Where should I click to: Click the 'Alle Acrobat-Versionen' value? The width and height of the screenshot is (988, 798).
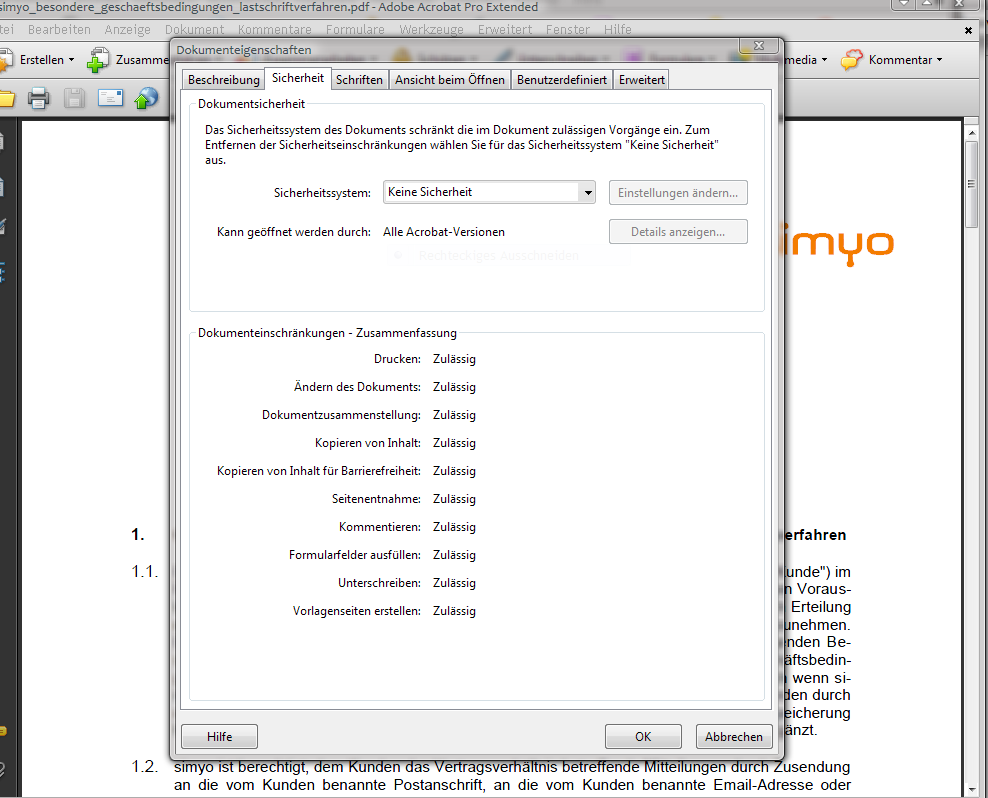point(444,232)
